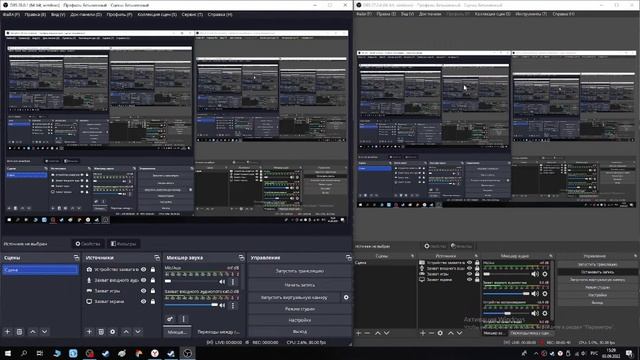Remove source with minus in right OBS window
Image resolution: width=640 pixels, height=360 pixels.
[431, 333]
